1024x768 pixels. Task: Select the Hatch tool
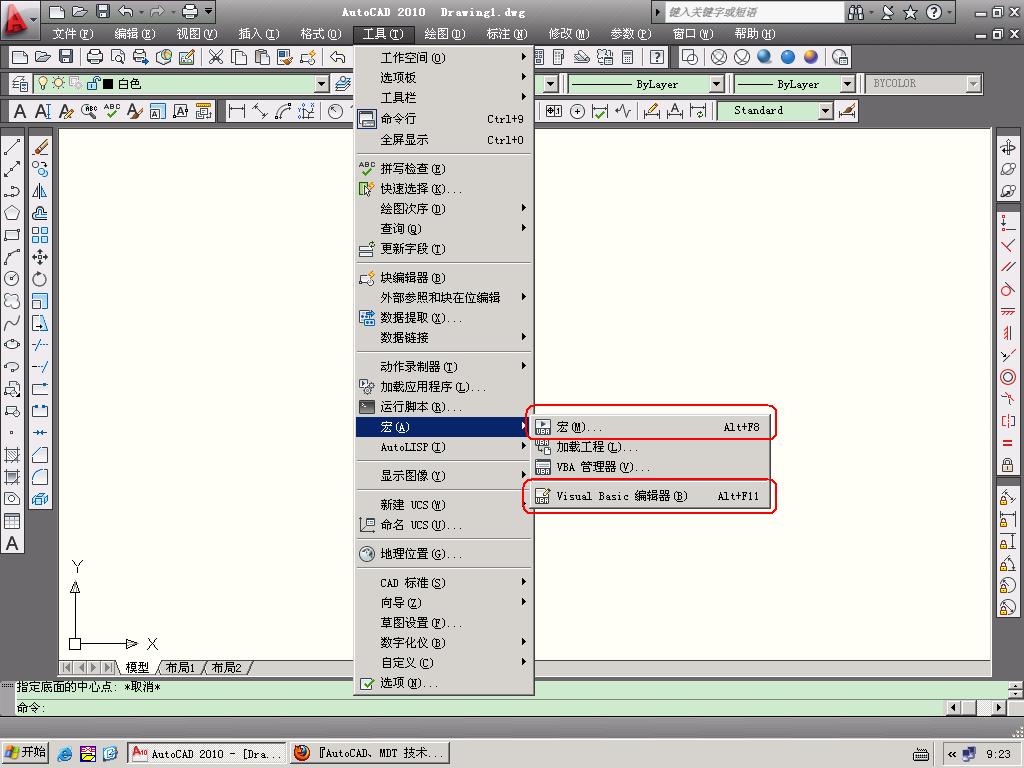click(x=12, y=455)
